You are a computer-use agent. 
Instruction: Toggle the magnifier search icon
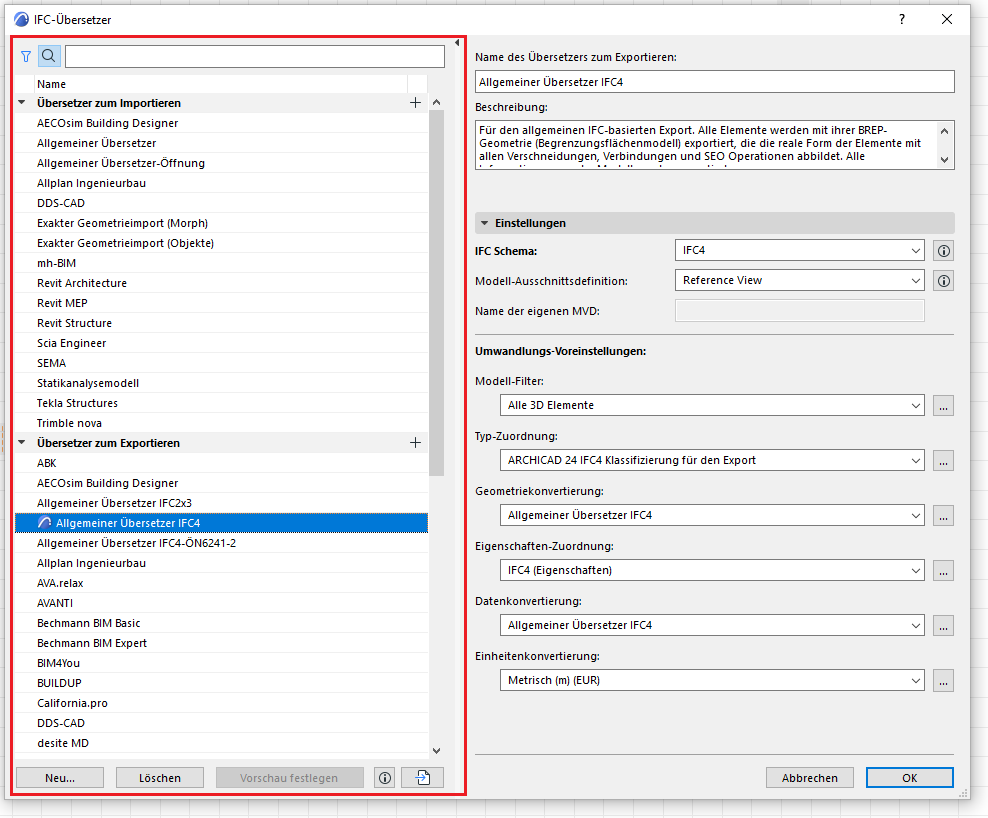(49, 57)
